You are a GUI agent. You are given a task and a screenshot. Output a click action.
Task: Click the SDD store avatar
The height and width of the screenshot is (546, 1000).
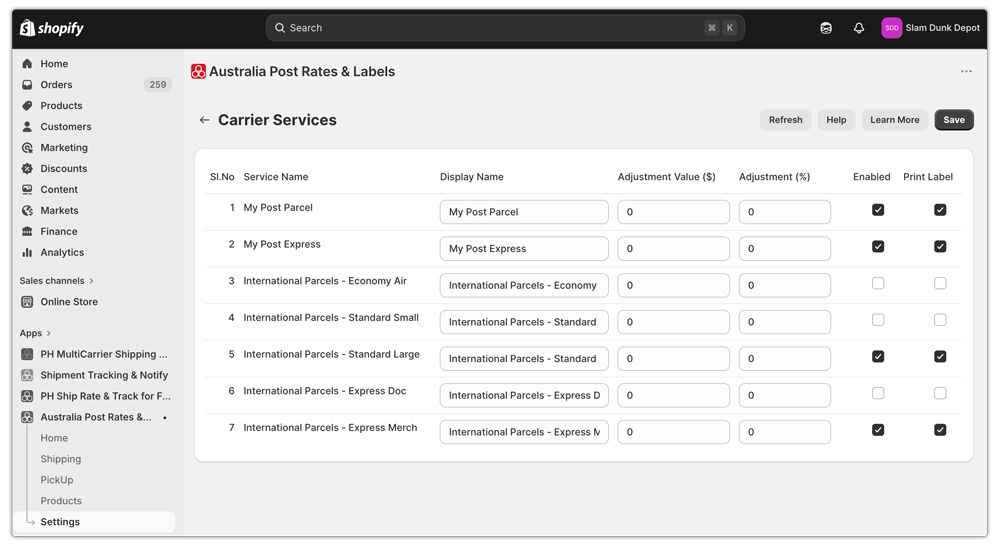coord(892,28)
